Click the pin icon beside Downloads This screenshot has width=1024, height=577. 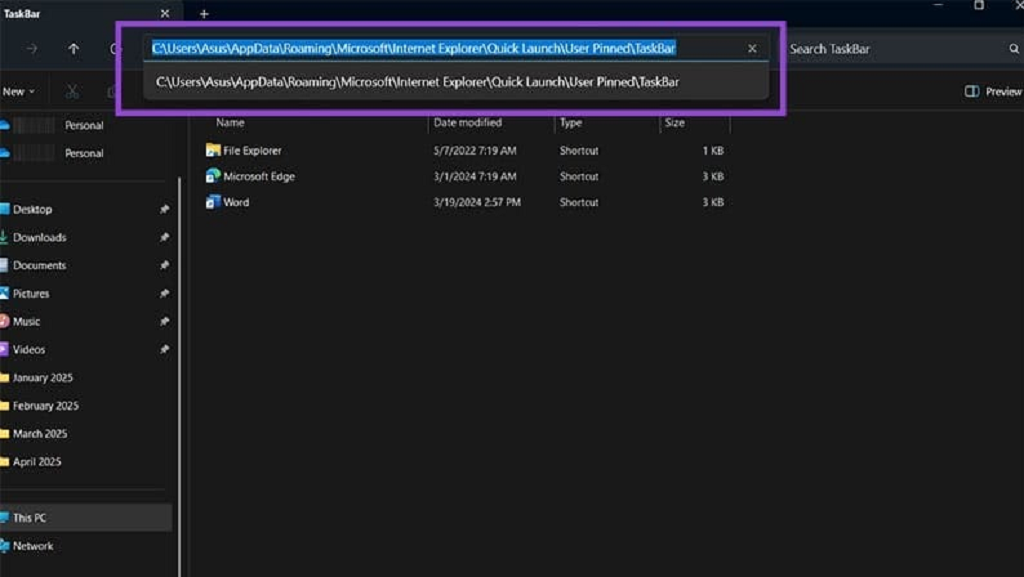pyautogui.click(x=164, y=237)
